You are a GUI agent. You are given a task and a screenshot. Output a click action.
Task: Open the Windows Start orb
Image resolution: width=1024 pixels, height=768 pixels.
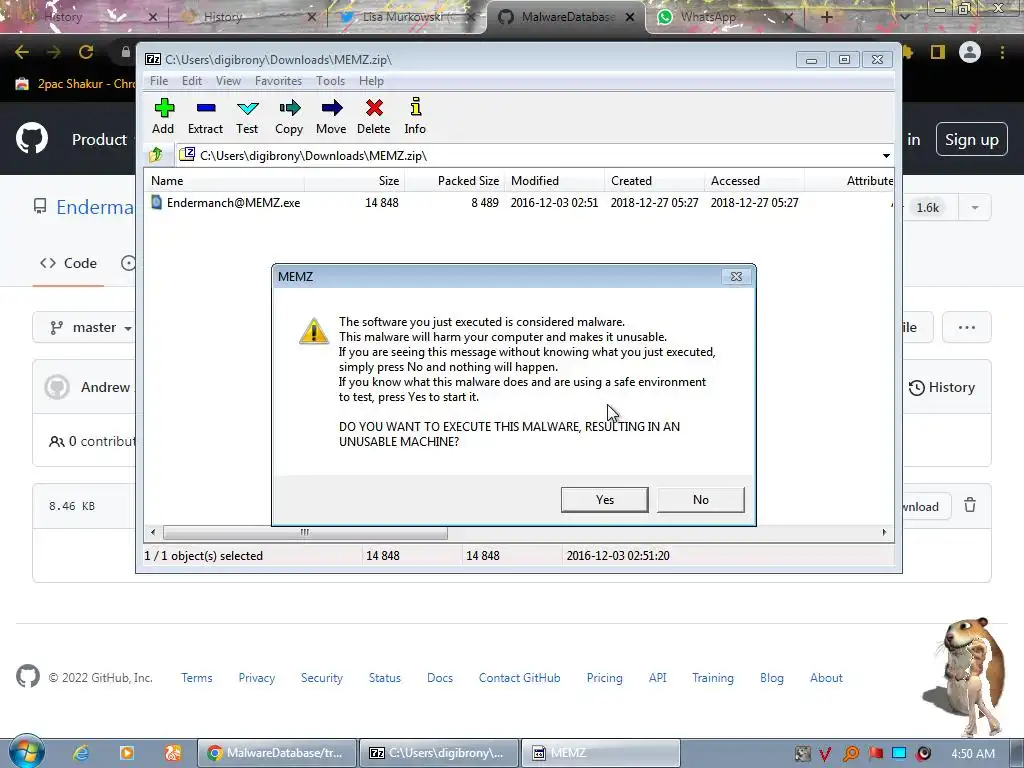coord(27,752)
